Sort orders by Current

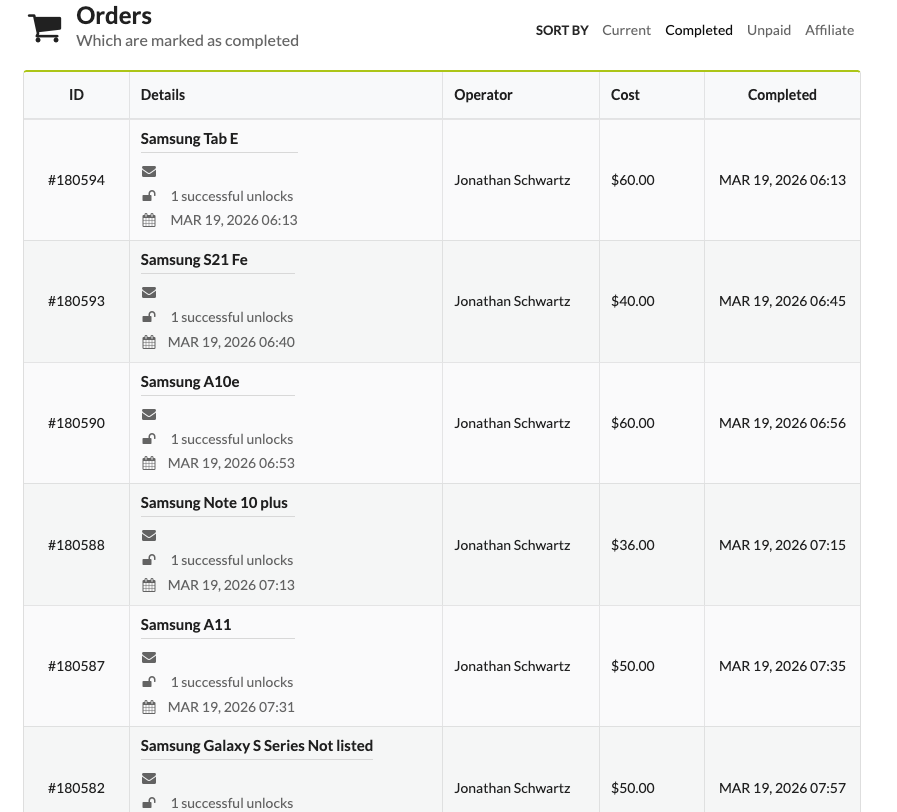pos(626,30)
